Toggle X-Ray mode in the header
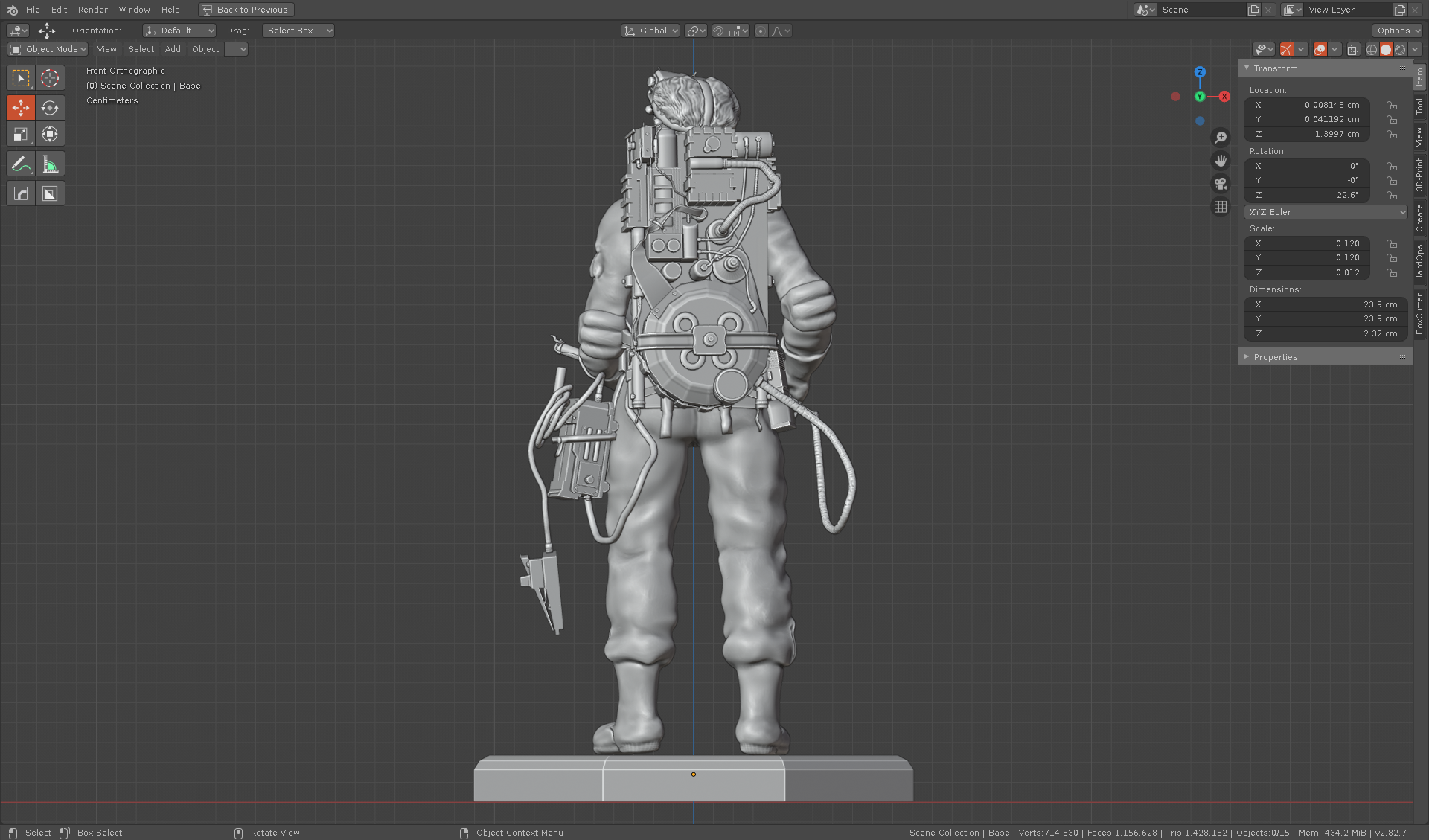Viewport: 1429px width, 840px height. pos(1353,49)
